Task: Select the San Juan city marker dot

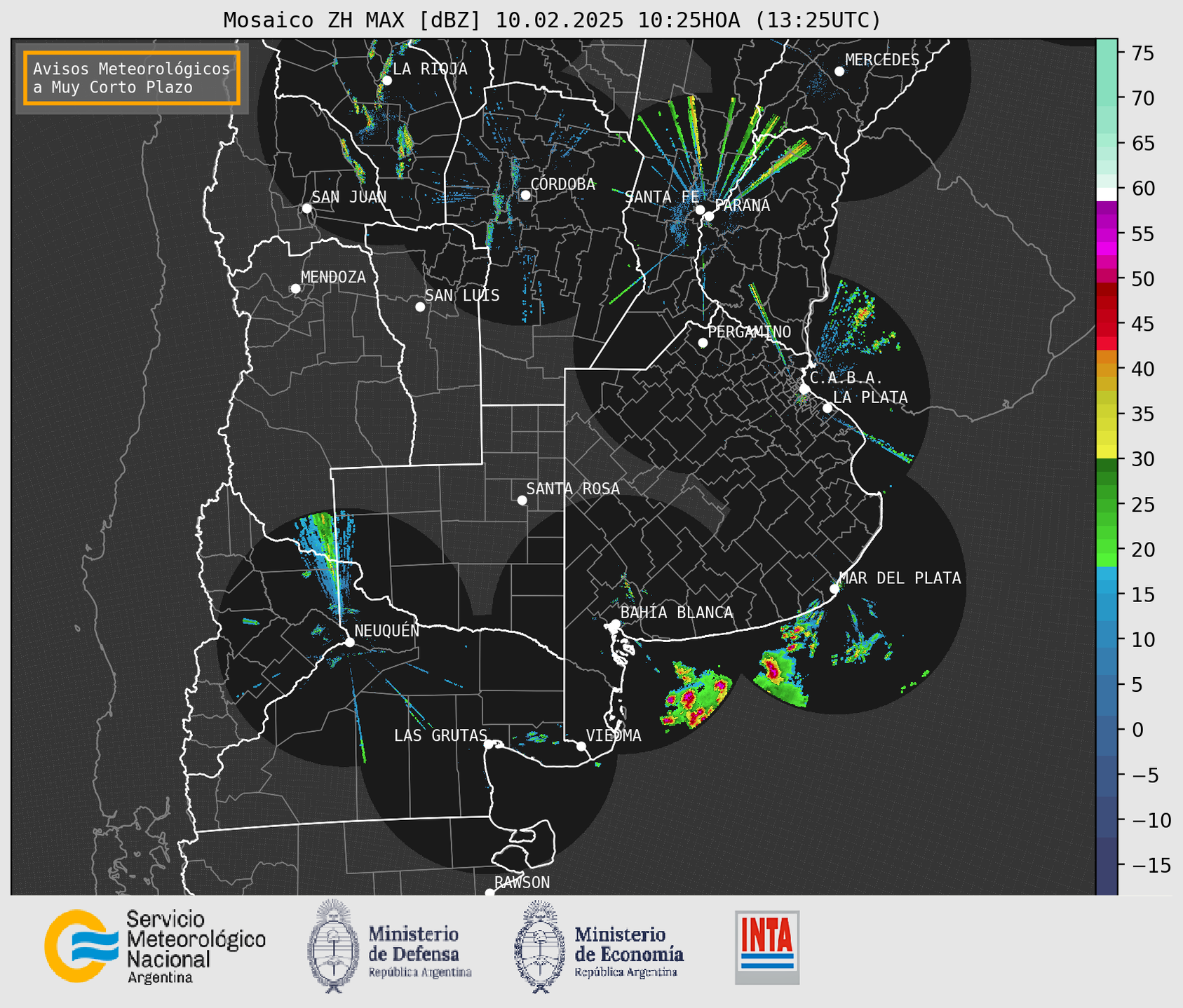Action: (306, 208)
